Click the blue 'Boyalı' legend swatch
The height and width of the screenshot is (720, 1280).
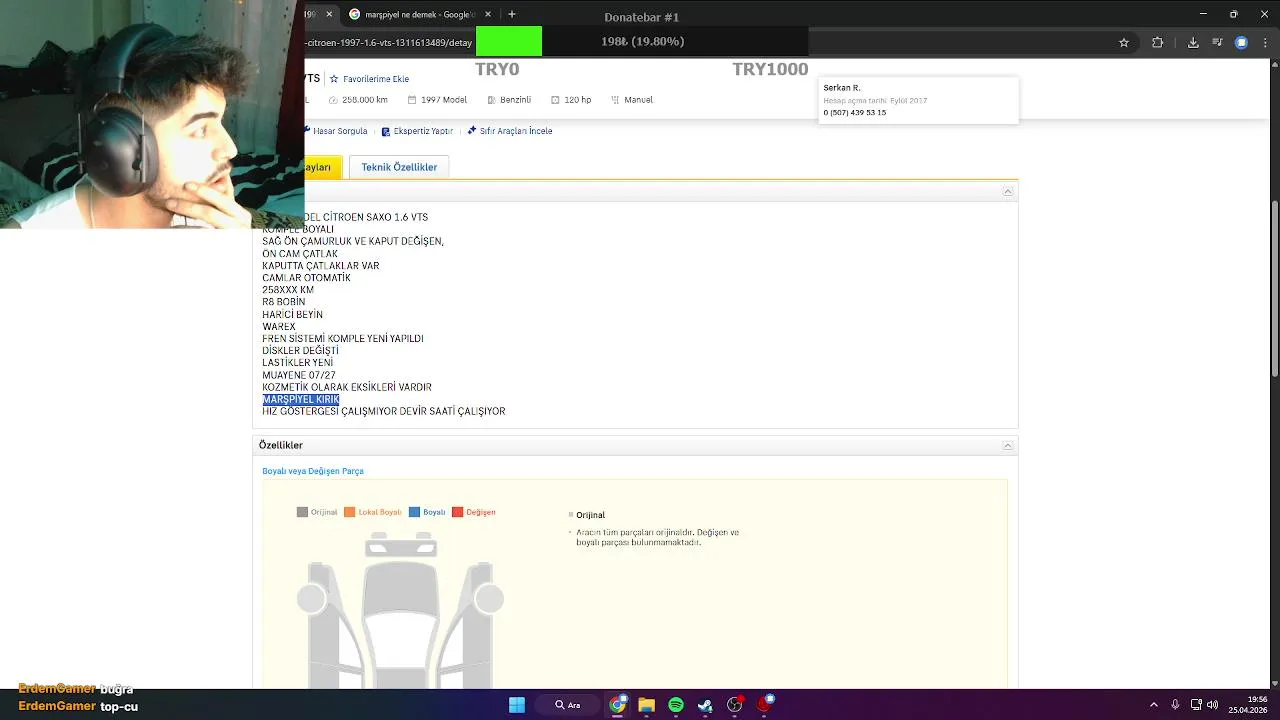pyautogui.click(x=414, y=512)
